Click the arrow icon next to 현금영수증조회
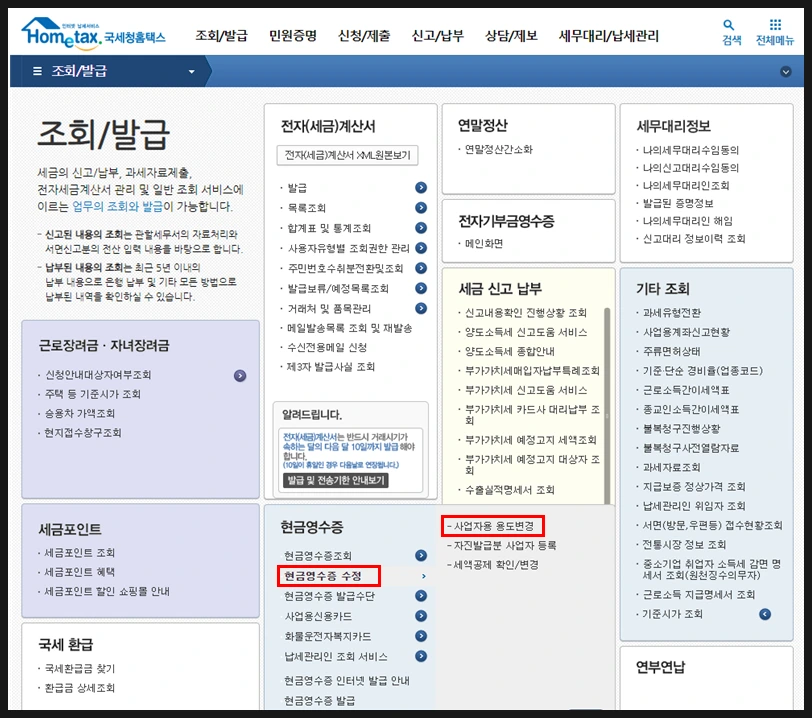The height and width of the screenshot is (718, 812). coord(421,555)
